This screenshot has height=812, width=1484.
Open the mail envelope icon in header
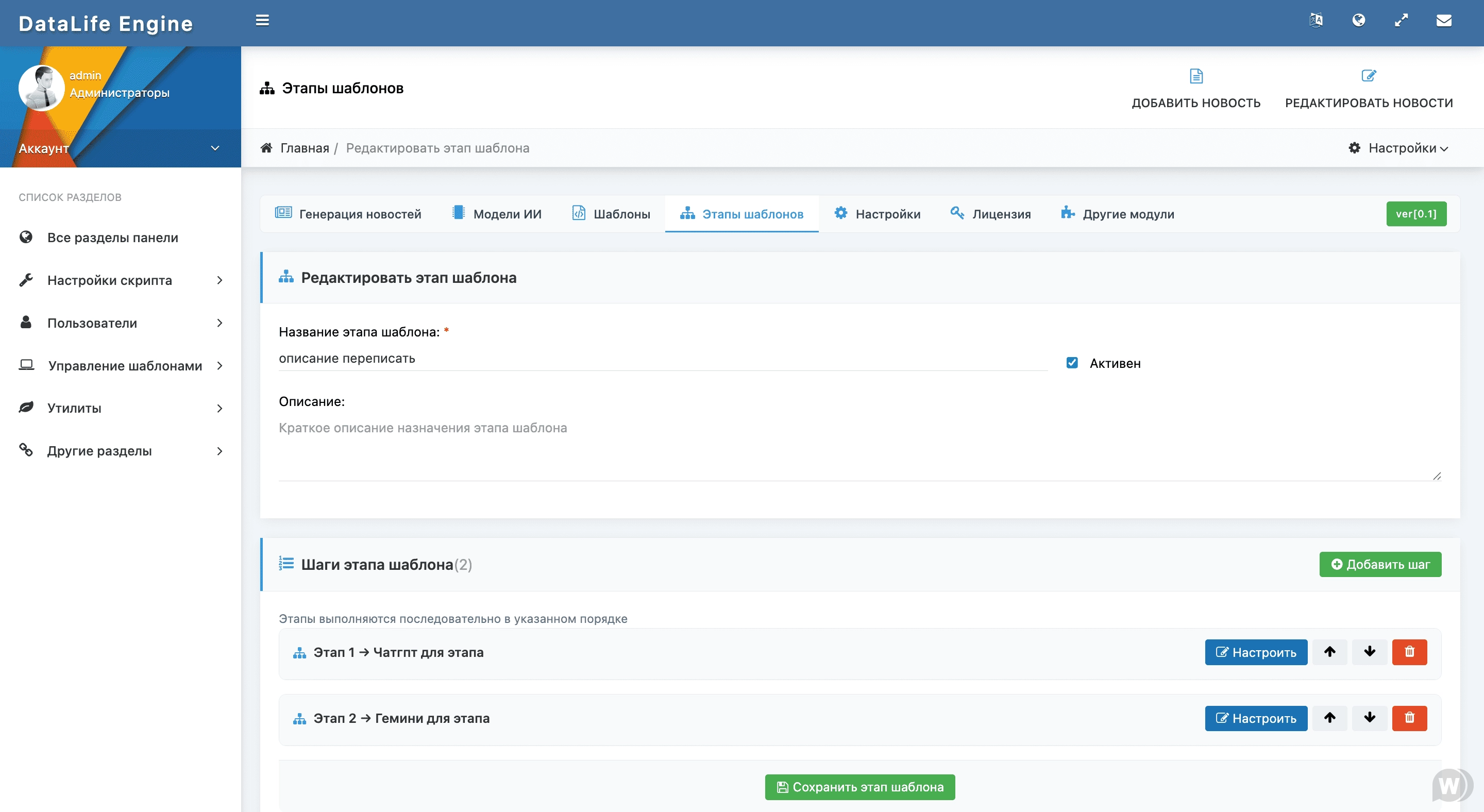click(1443, 21)
